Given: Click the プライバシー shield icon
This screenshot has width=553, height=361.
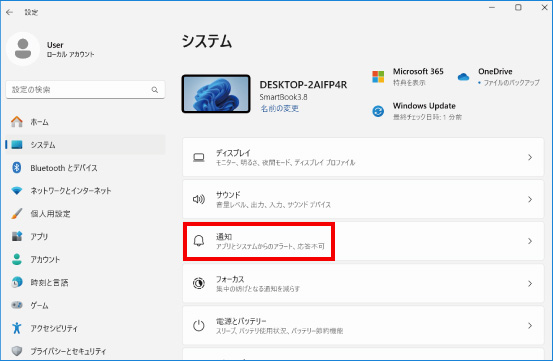Looking at the screenshot, I should coord(17,351).
